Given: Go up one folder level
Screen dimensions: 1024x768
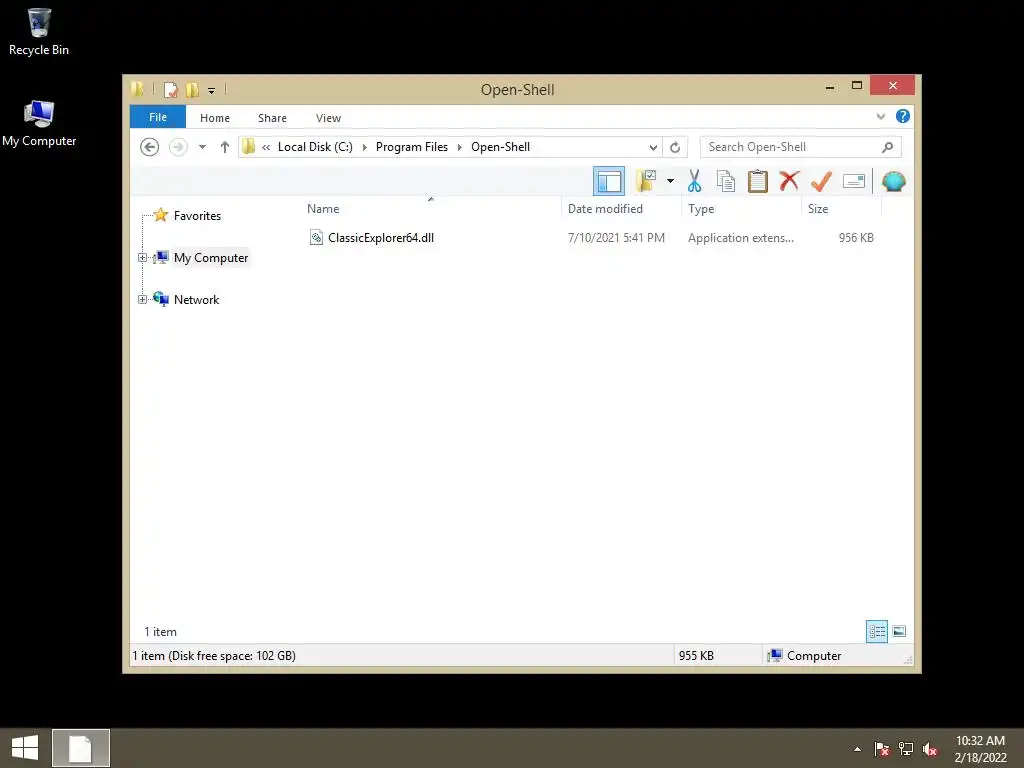Looking at the screenshot, I should [x=225, y=147].
